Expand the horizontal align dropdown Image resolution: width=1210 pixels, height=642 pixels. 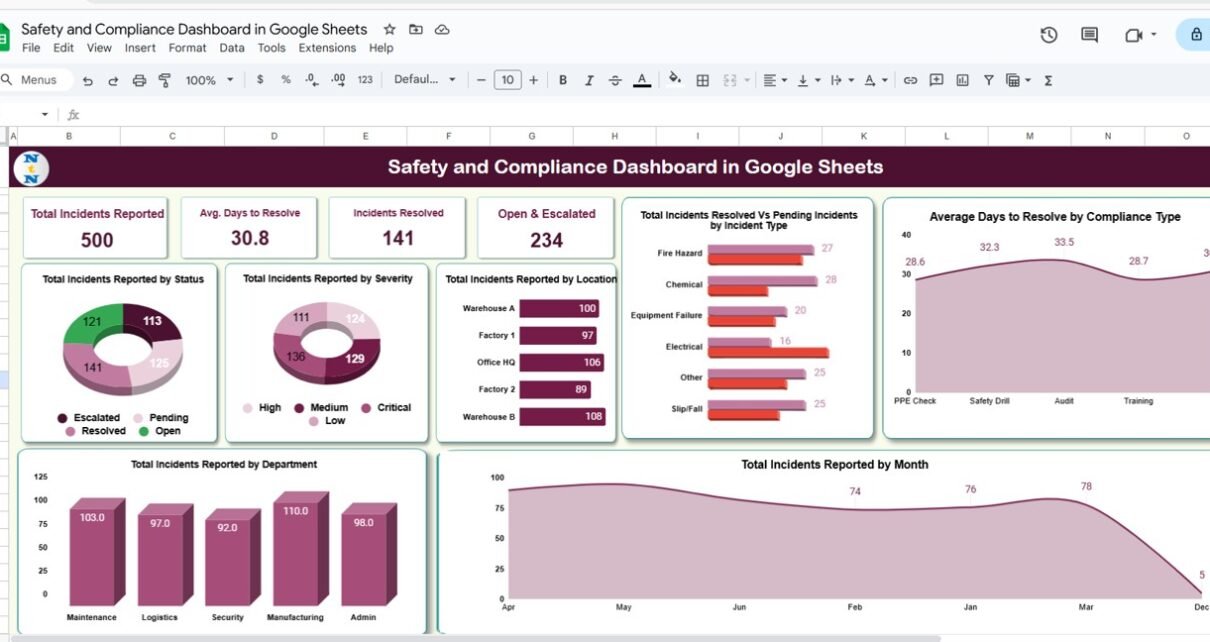coord(773,80)
